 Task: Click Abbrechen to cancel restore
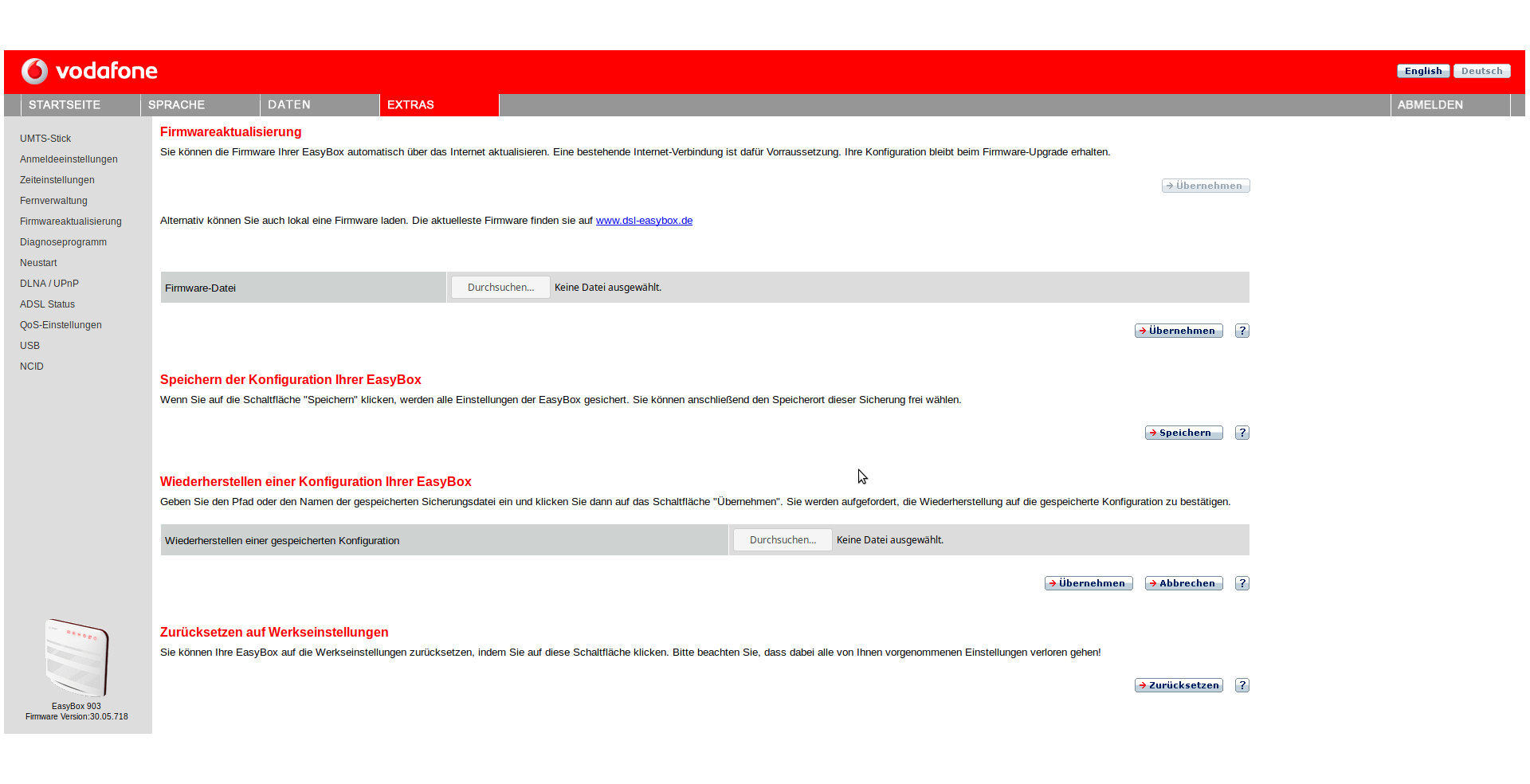click(1183, 583)
